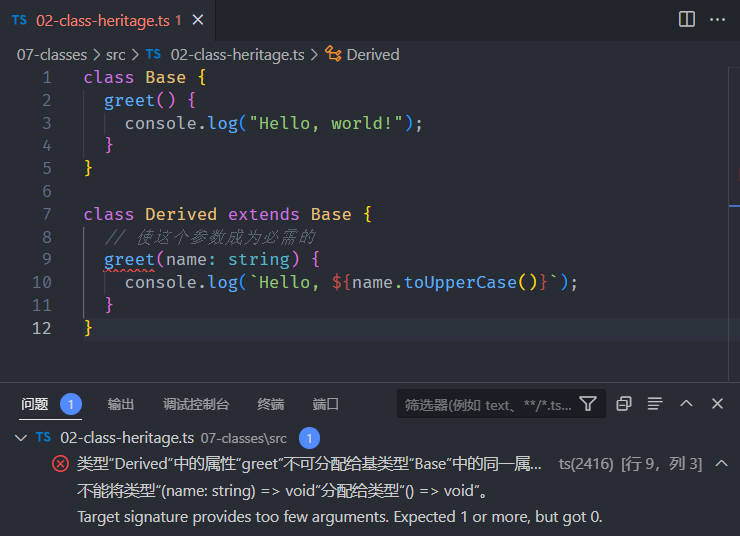Open the 调试控制台 tab
The width and height of the screenshot is (740, 536).
coord(196,404)
